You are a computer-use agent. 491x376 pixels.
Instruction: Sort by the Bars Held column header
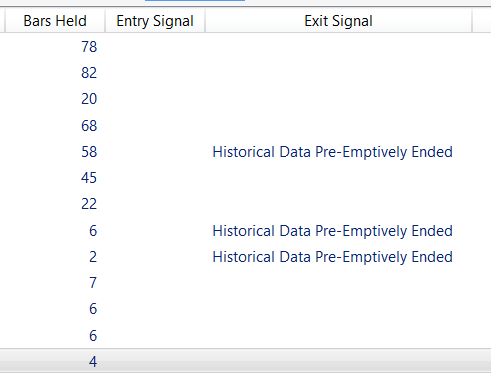tap(55, 21)
